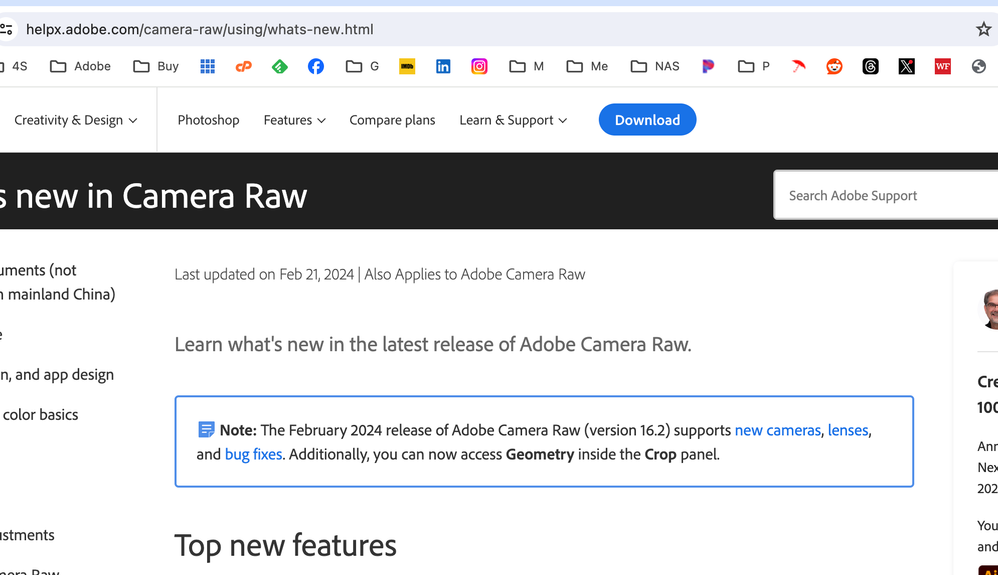Click the Also Applies to Adobe Camera Raw text
Image resolution: width=998 pixels, height=575 pixels.
tap(475, 274)
